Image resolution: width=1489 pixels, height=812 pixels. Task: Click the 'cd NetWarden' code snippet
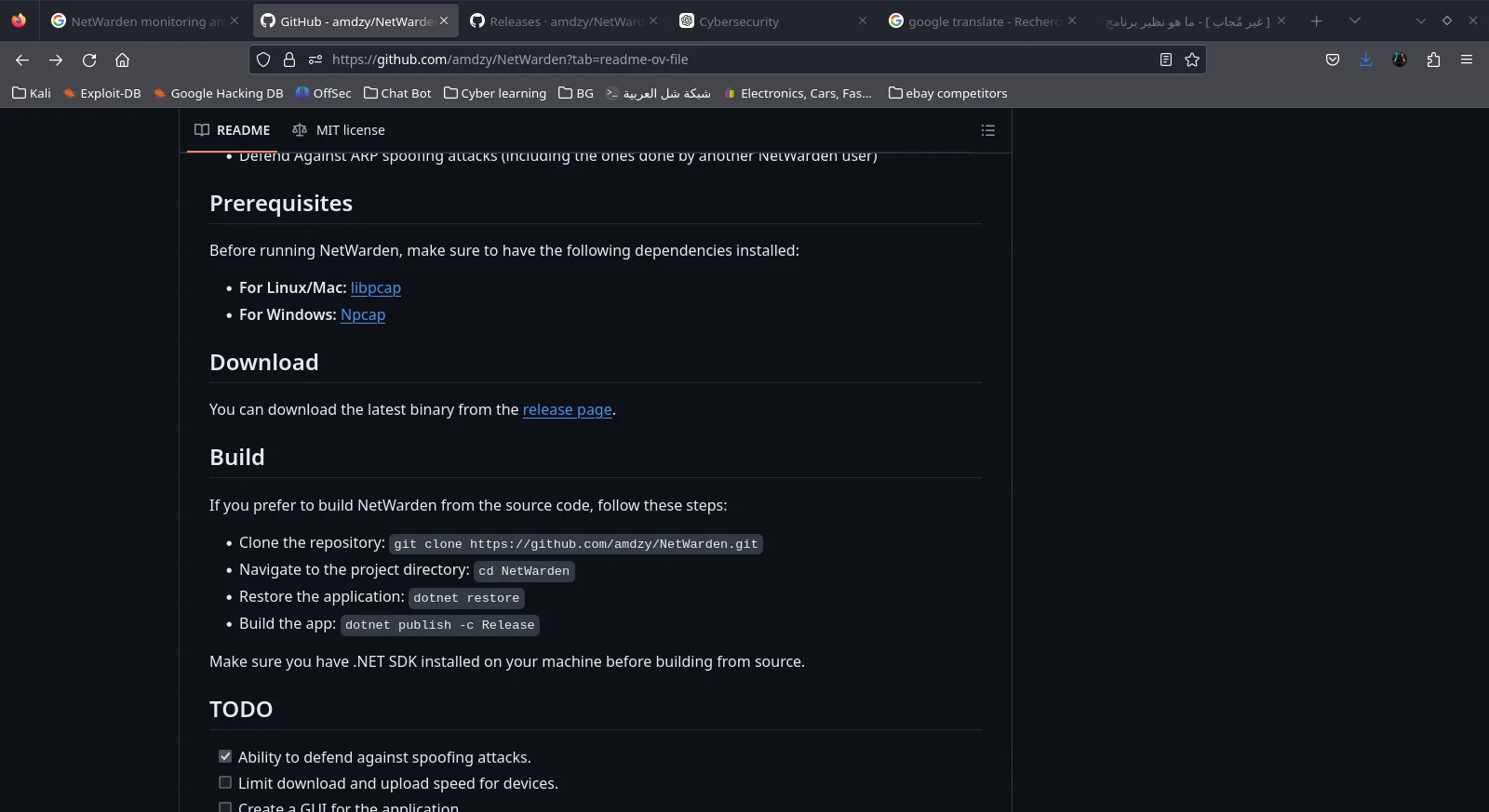pyautogui.click(x=525, y=571)
